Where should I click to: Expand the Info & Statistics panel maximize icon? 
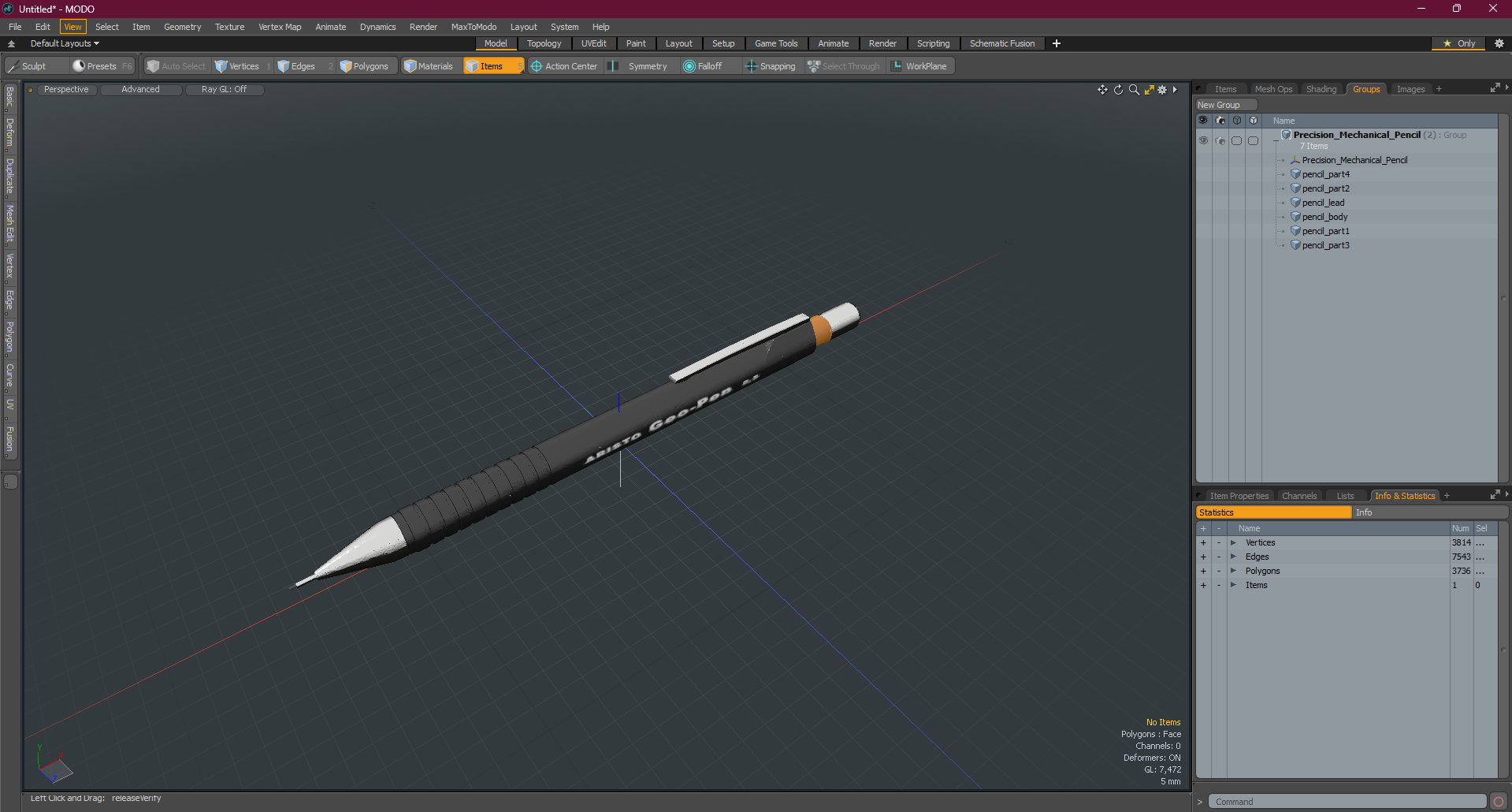[1495, 495]
